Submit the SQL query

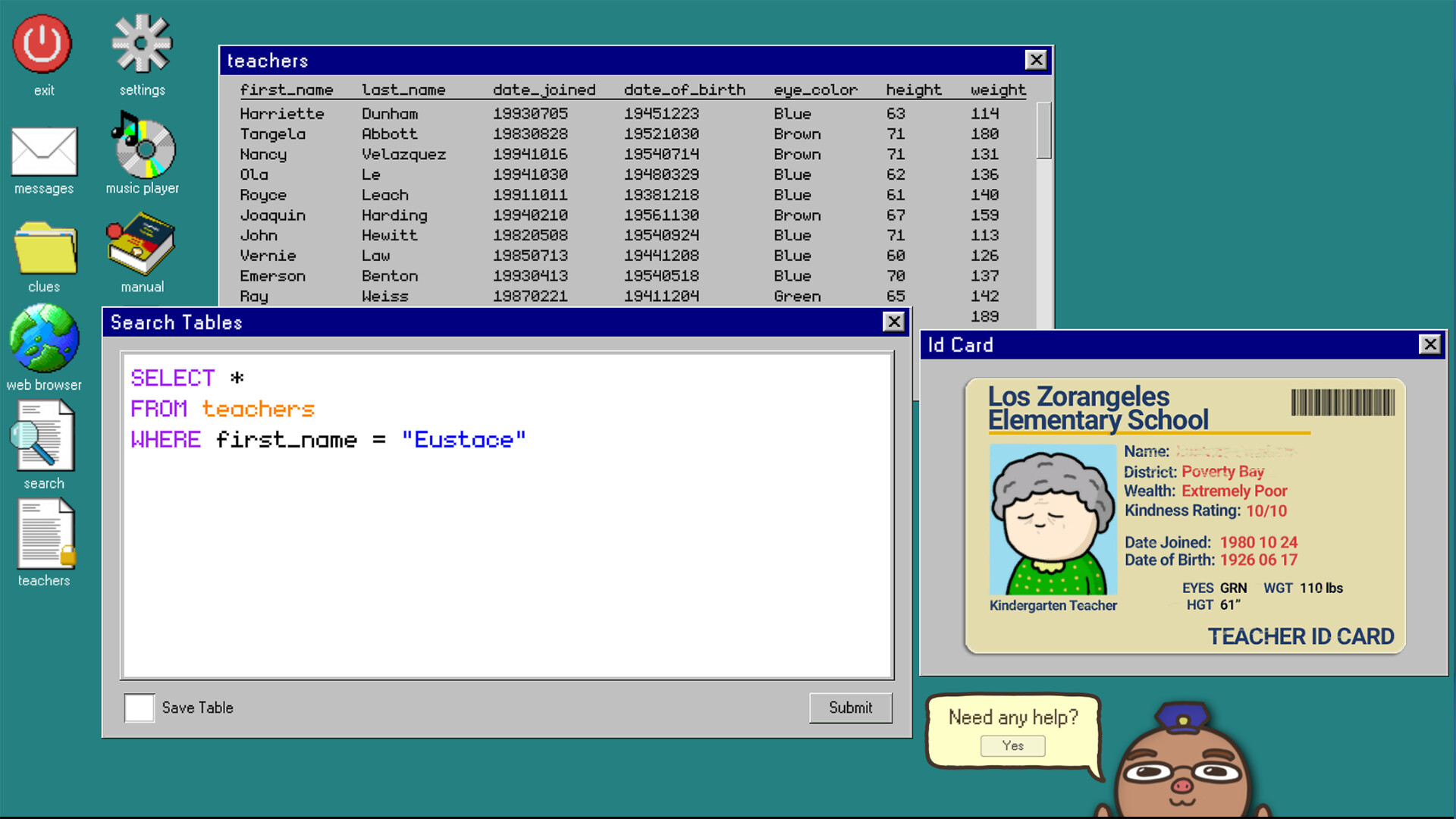(x=849, y=708)
